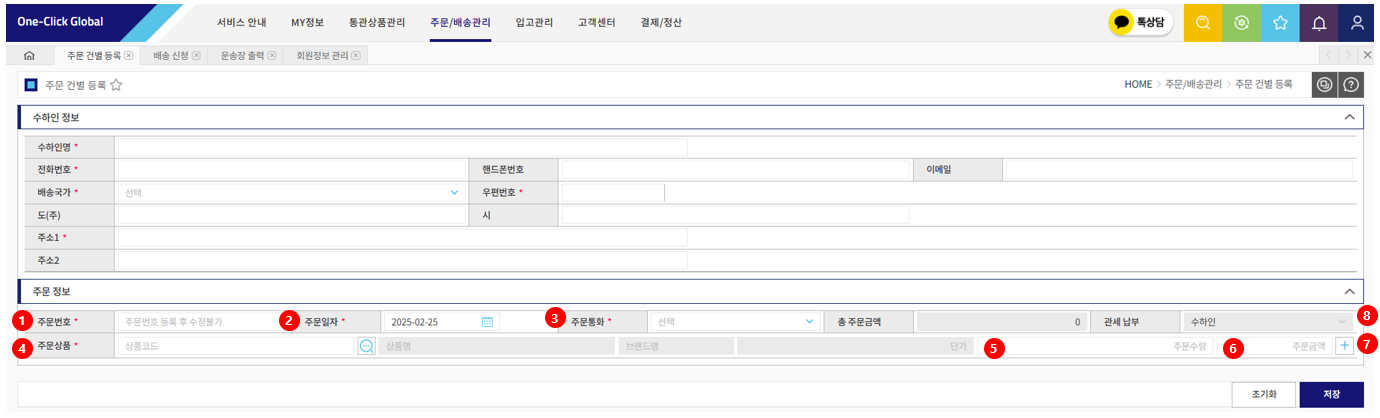Focus the 핸드폰번호 input field
This screenshot has height=418, width=1380.
[735, 170]
